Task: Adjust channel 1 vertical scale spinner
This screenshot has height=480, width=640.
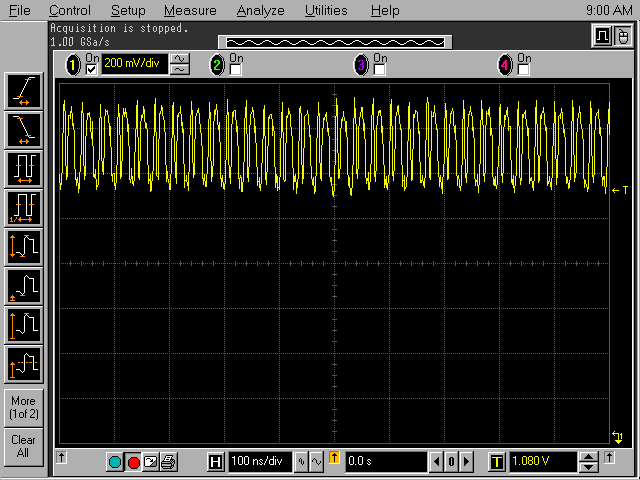Action: [180, 64]
